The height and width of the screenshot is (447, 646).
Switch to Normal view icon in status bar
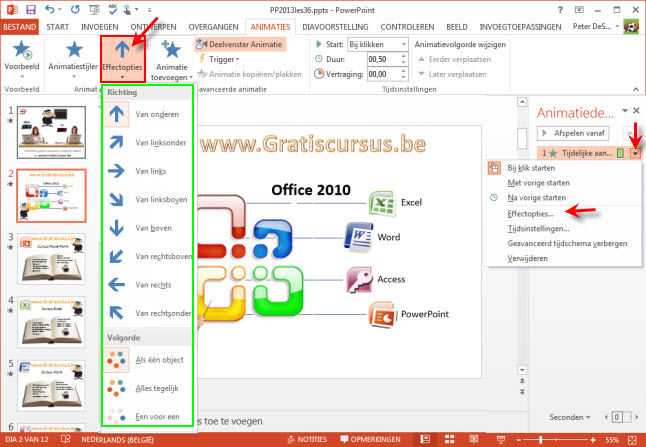[425, 440]
